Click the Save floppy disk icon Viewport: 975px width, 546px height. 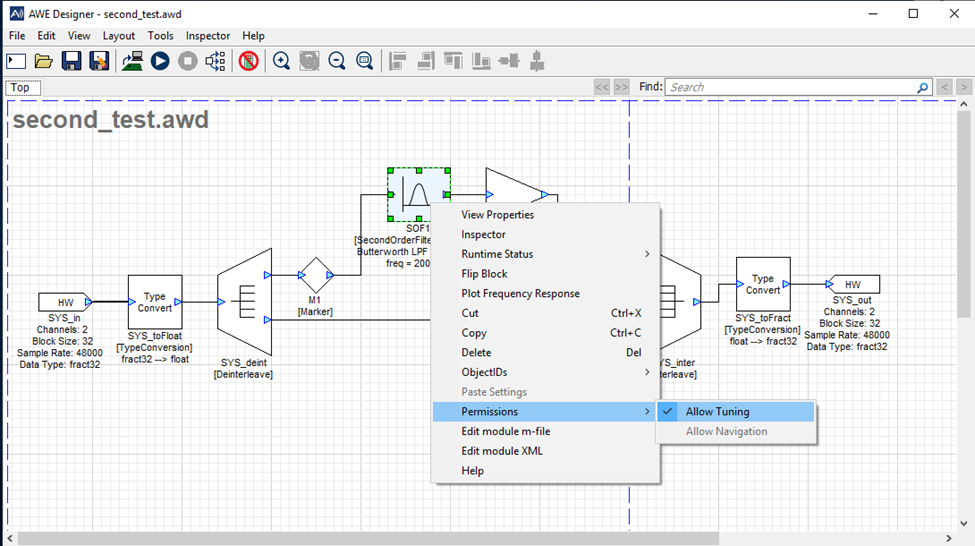pos(71,61)
